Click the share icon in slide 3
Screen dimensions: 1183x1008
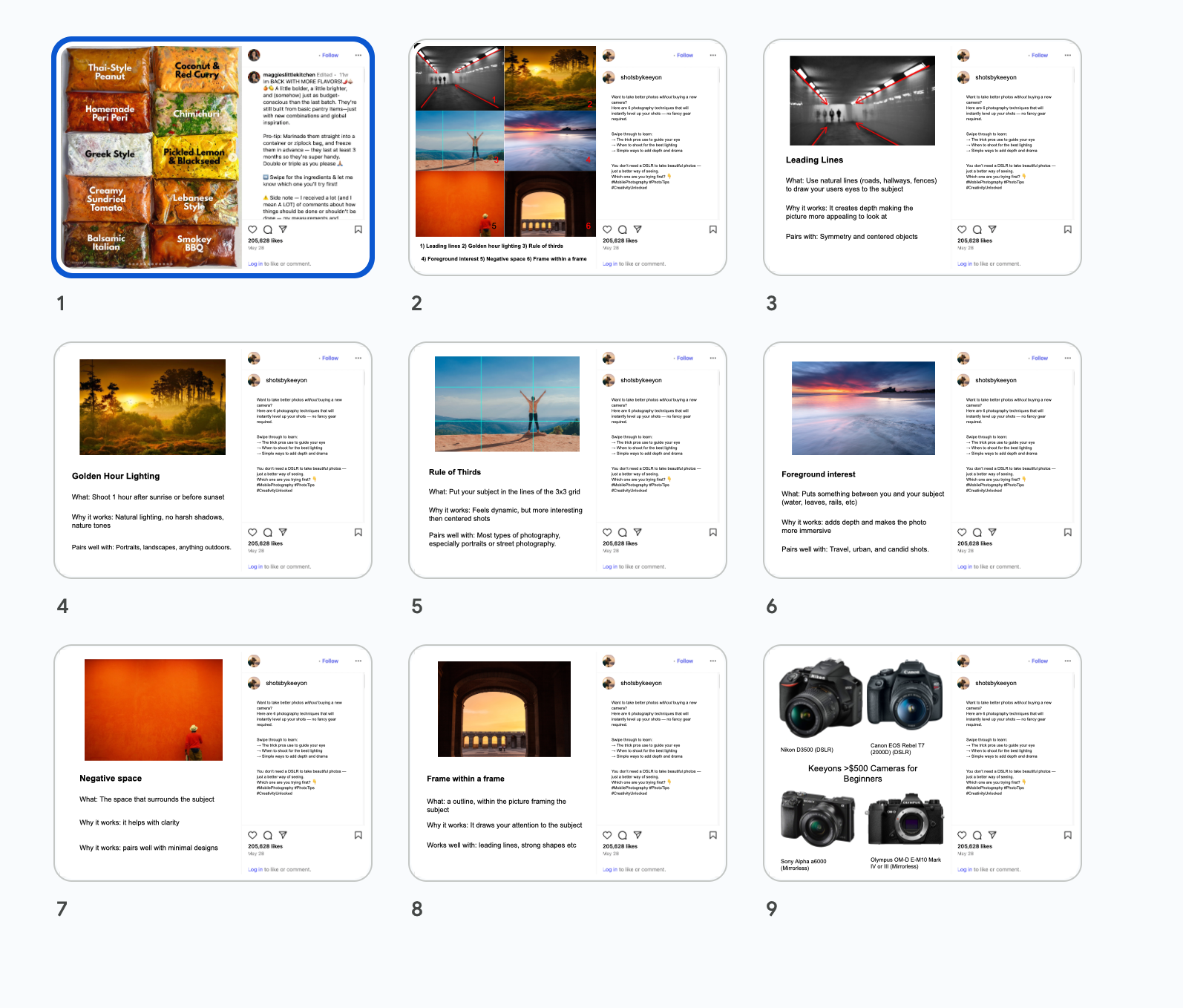pyautogui.click(x=992, y=230)
